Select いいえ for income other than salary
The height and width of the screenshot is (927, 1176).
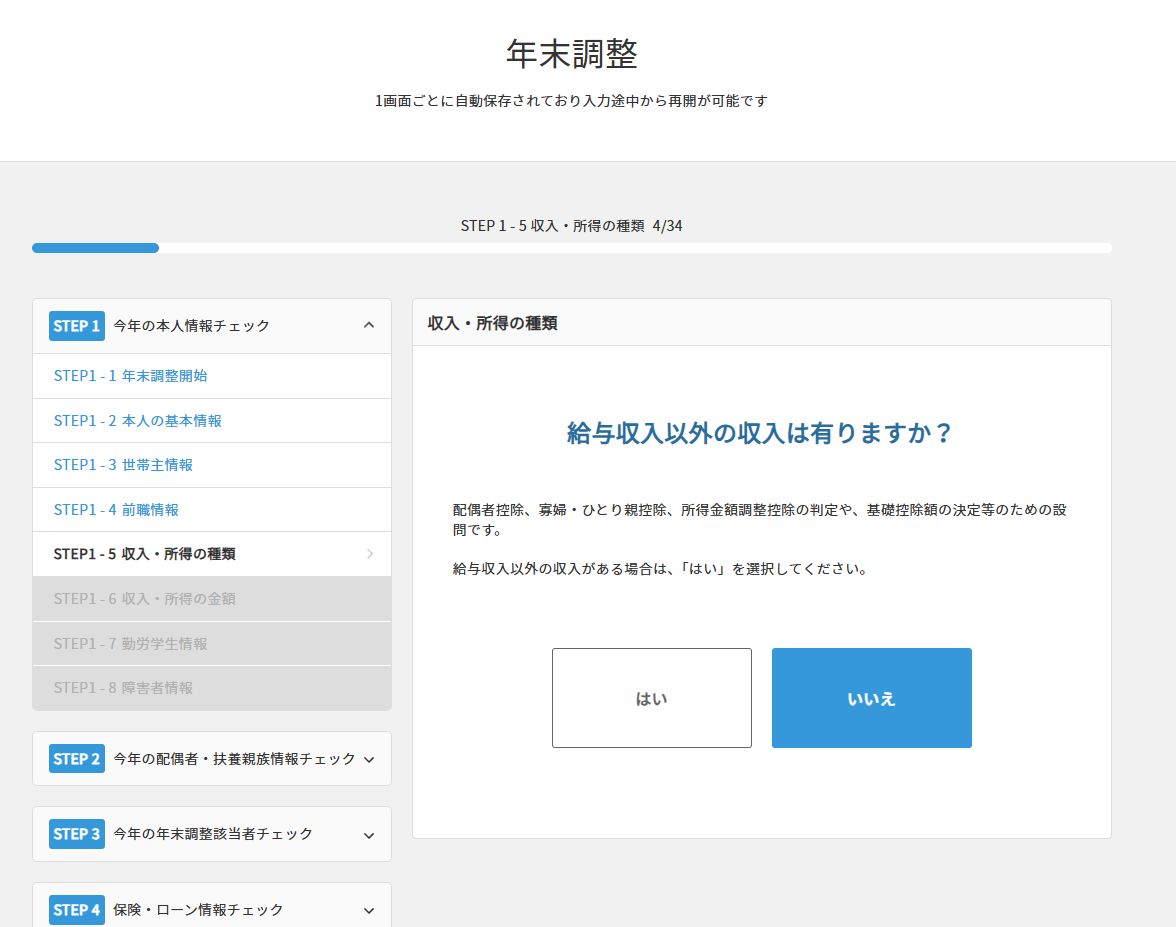pos(871,698)
